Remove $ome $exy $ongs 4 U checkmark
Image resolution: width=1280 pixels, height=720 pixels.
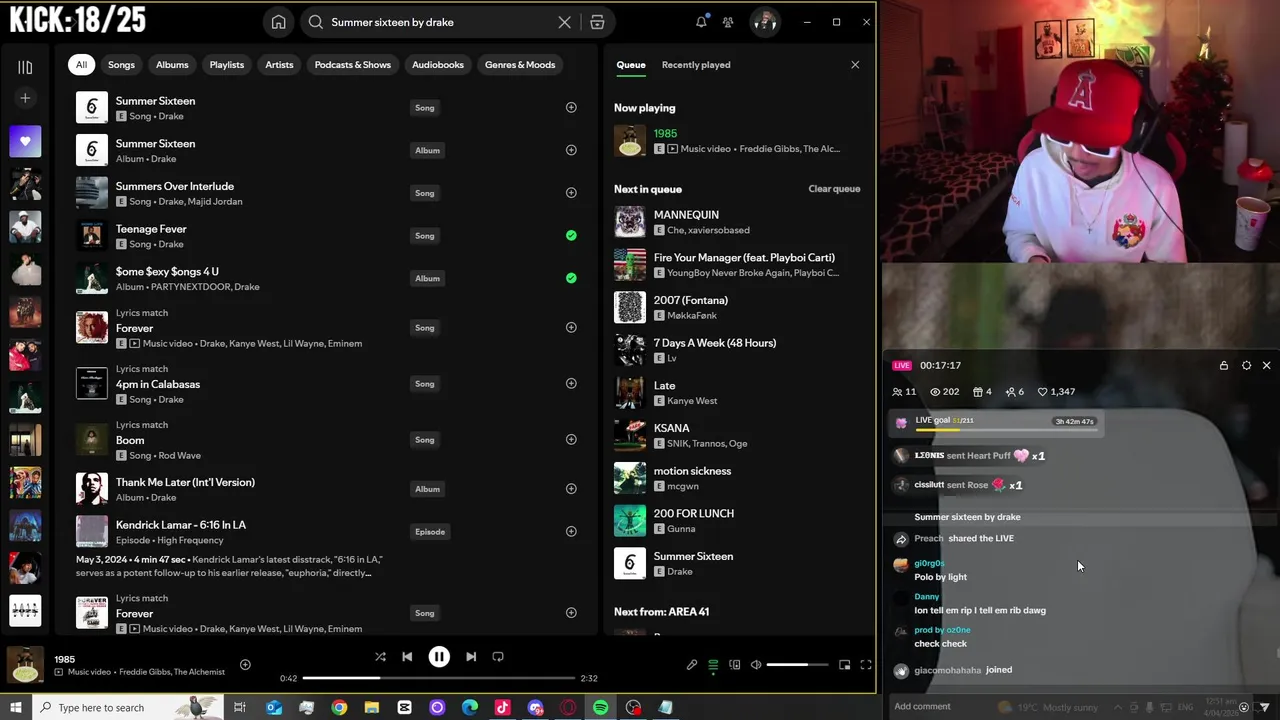coord(571,278)
